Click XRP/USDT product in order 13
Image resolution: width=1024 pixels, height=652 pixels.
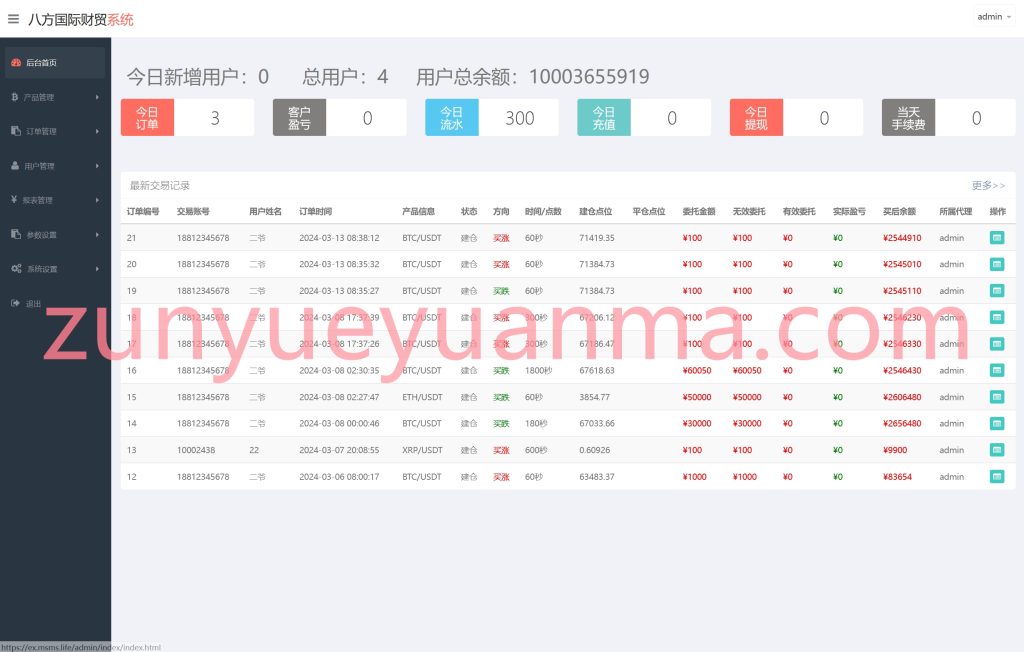(x=423, y=450)
